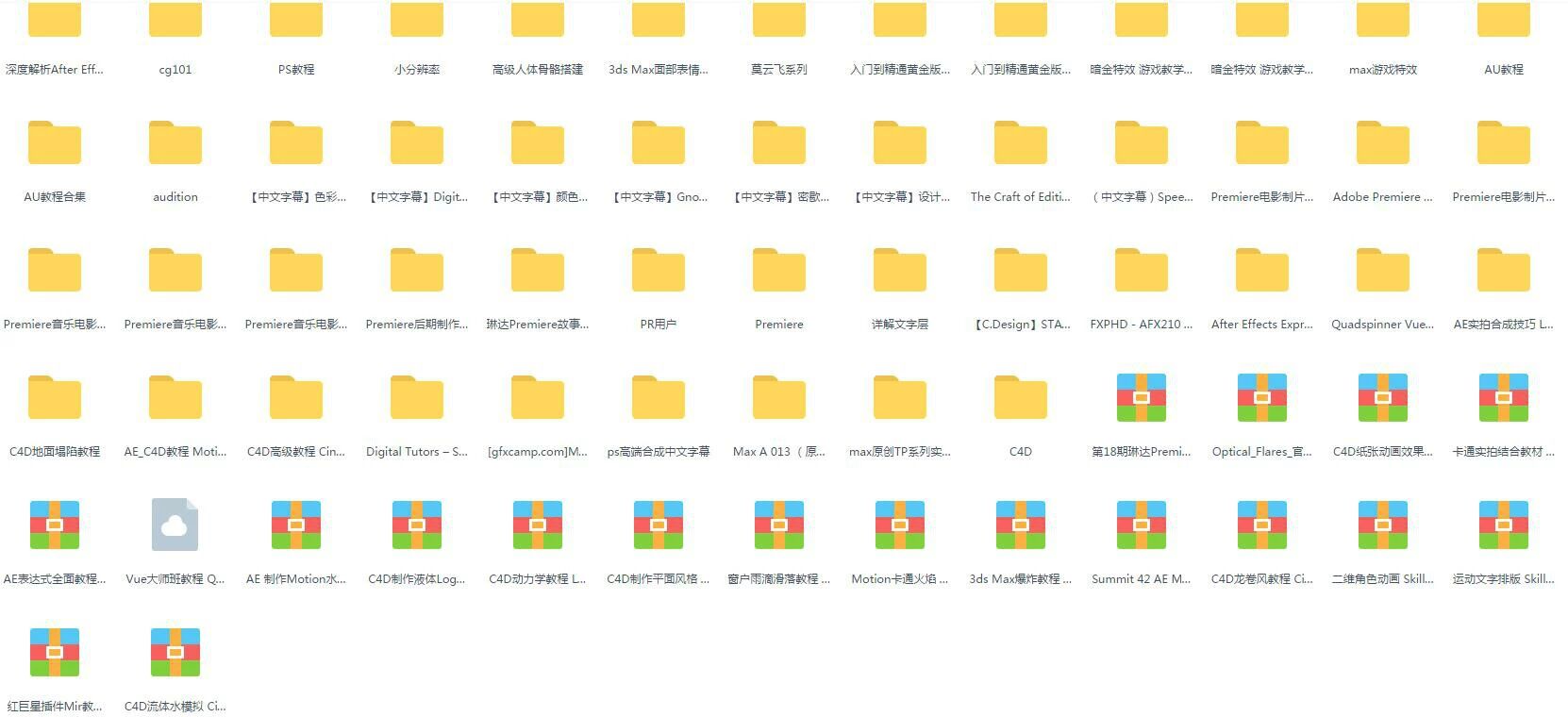Click the label 深度解析After Eff...

click(x=55, y=69)
